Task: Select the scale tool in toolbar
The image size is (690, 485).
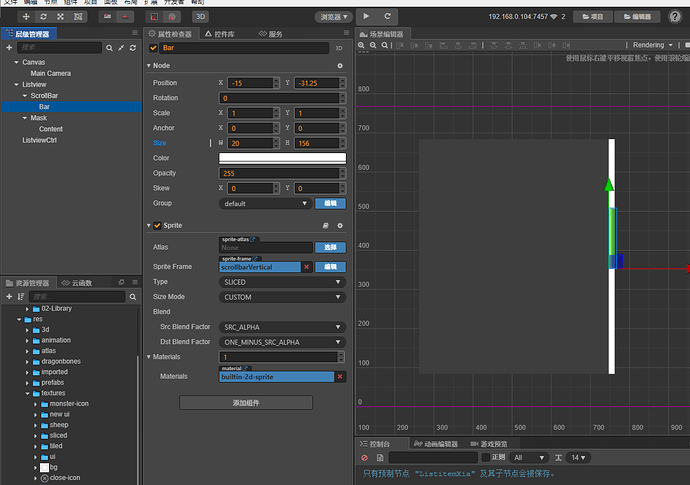Action: [62, 17]
